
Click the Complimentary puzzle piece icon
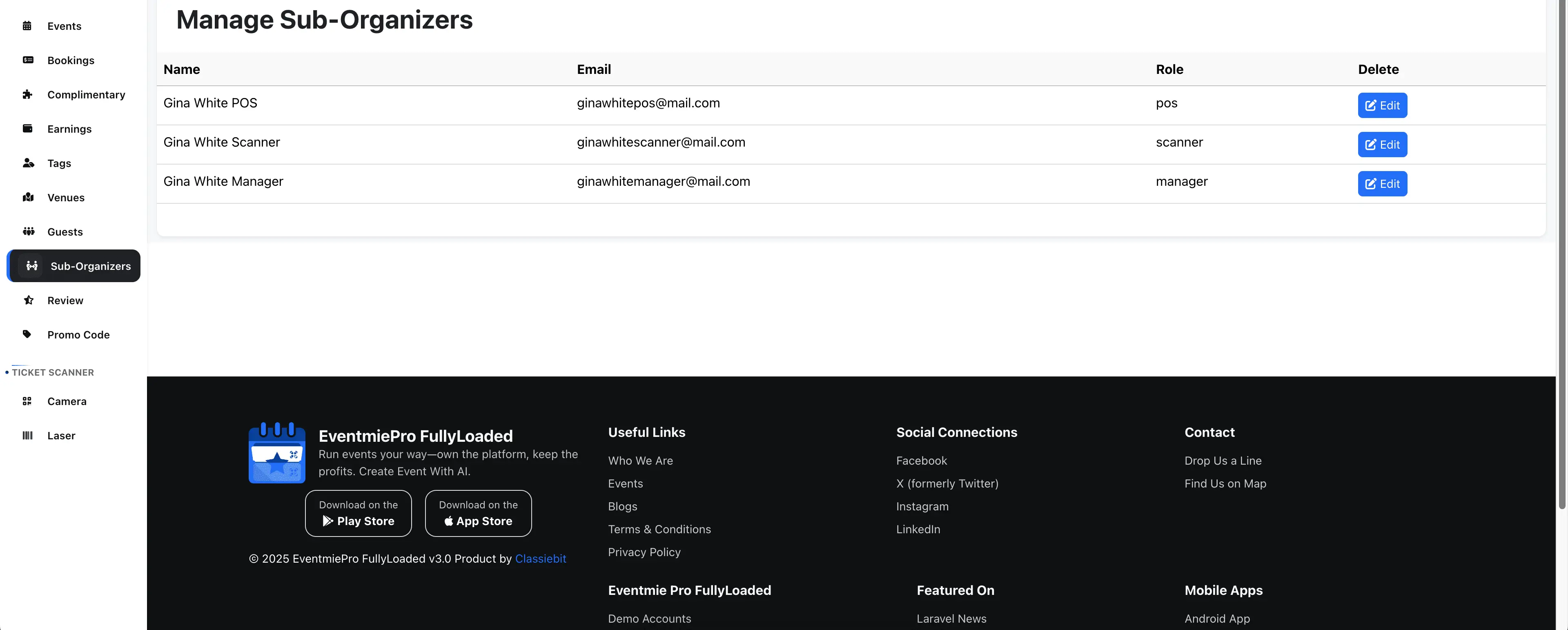(27, 94)
